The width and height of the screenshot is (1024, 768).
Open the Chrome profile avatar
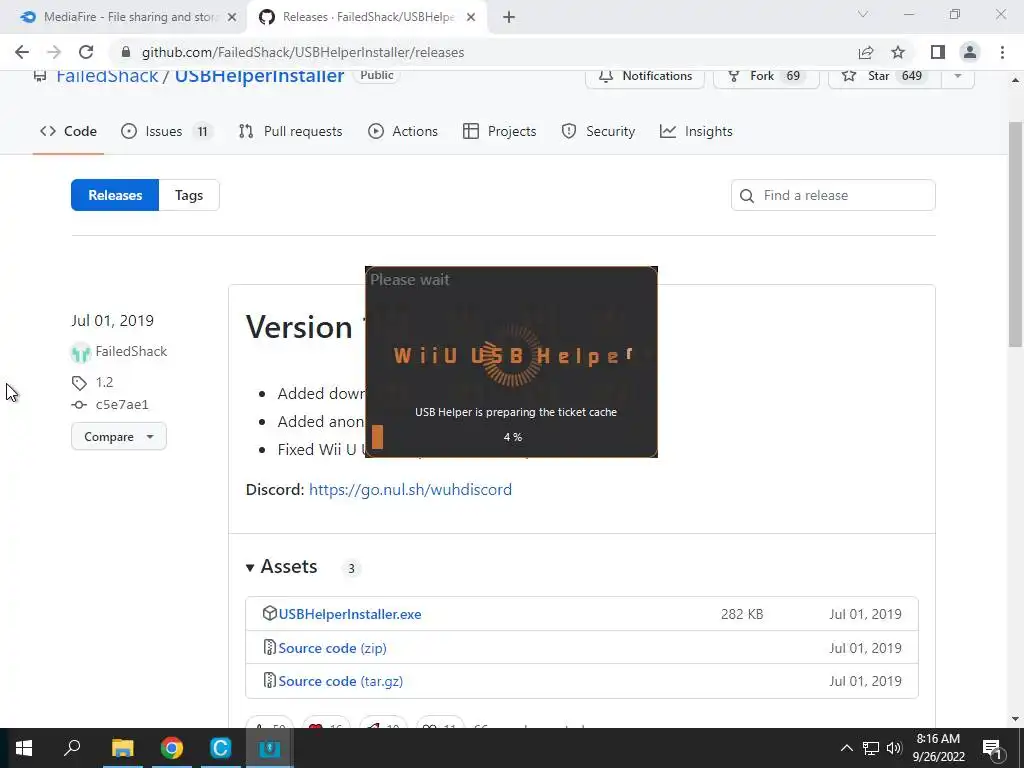pyautogui.click(x=970, y=52)
